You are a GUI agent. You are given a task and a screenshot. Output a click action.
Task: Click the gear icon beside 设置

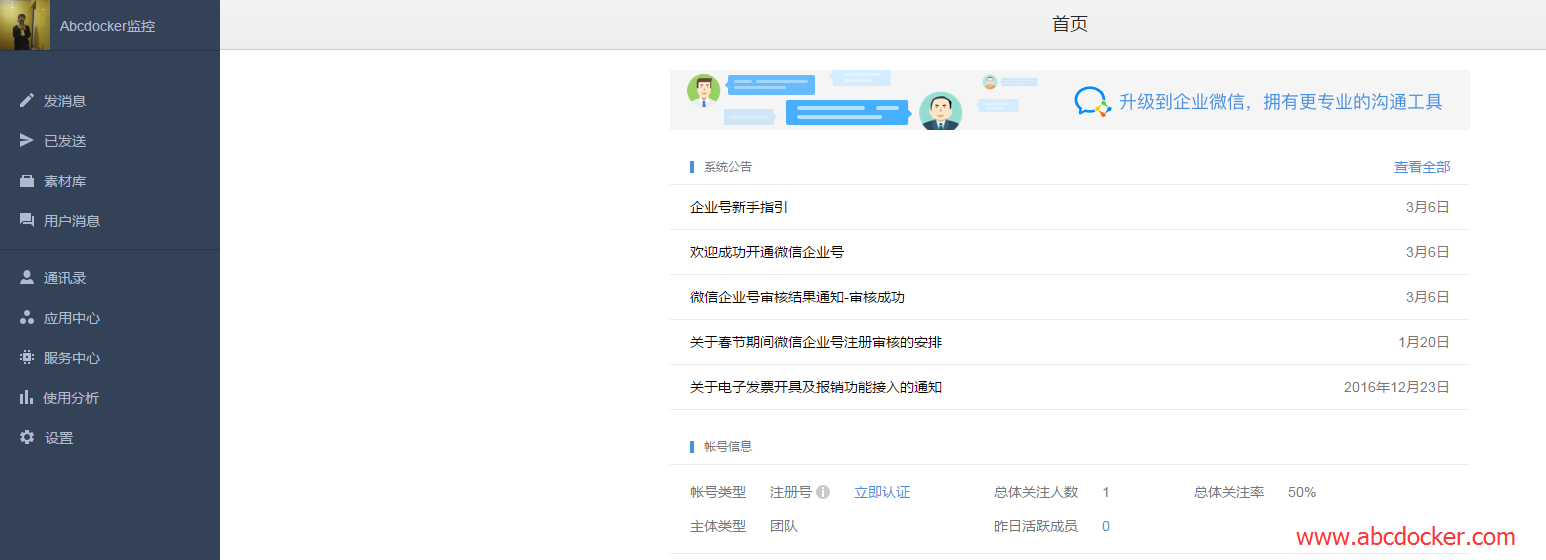tap(27, 437)
